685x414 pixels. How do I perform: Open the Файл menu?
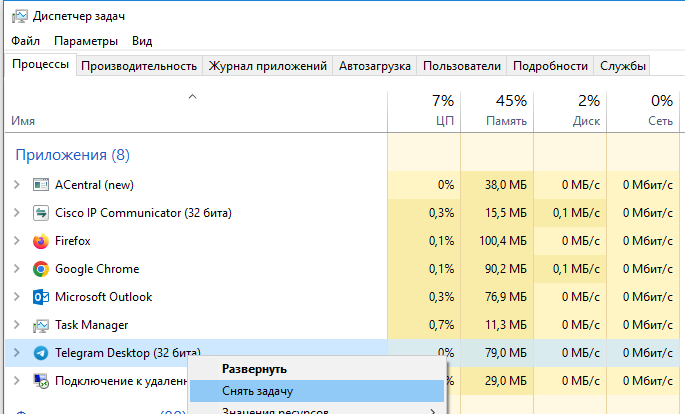[x=25, y=41]
